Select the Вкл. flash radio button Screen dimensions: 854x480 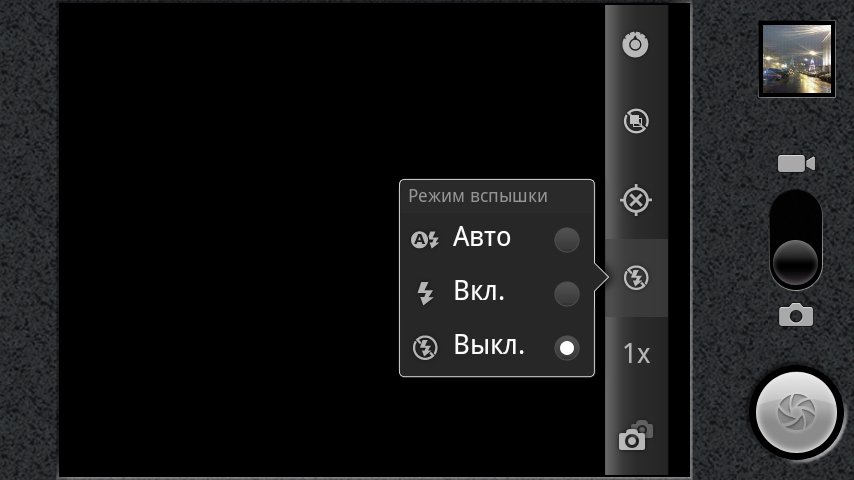(567, 294)
